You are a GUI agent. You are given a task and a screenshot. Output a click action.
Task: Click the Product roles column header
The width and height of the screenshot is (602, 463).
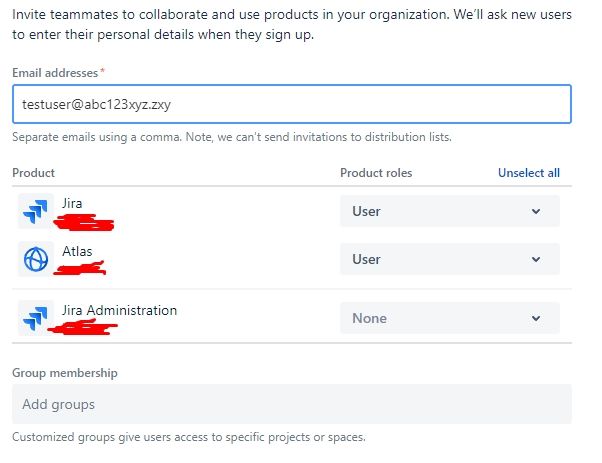[376, 173]
